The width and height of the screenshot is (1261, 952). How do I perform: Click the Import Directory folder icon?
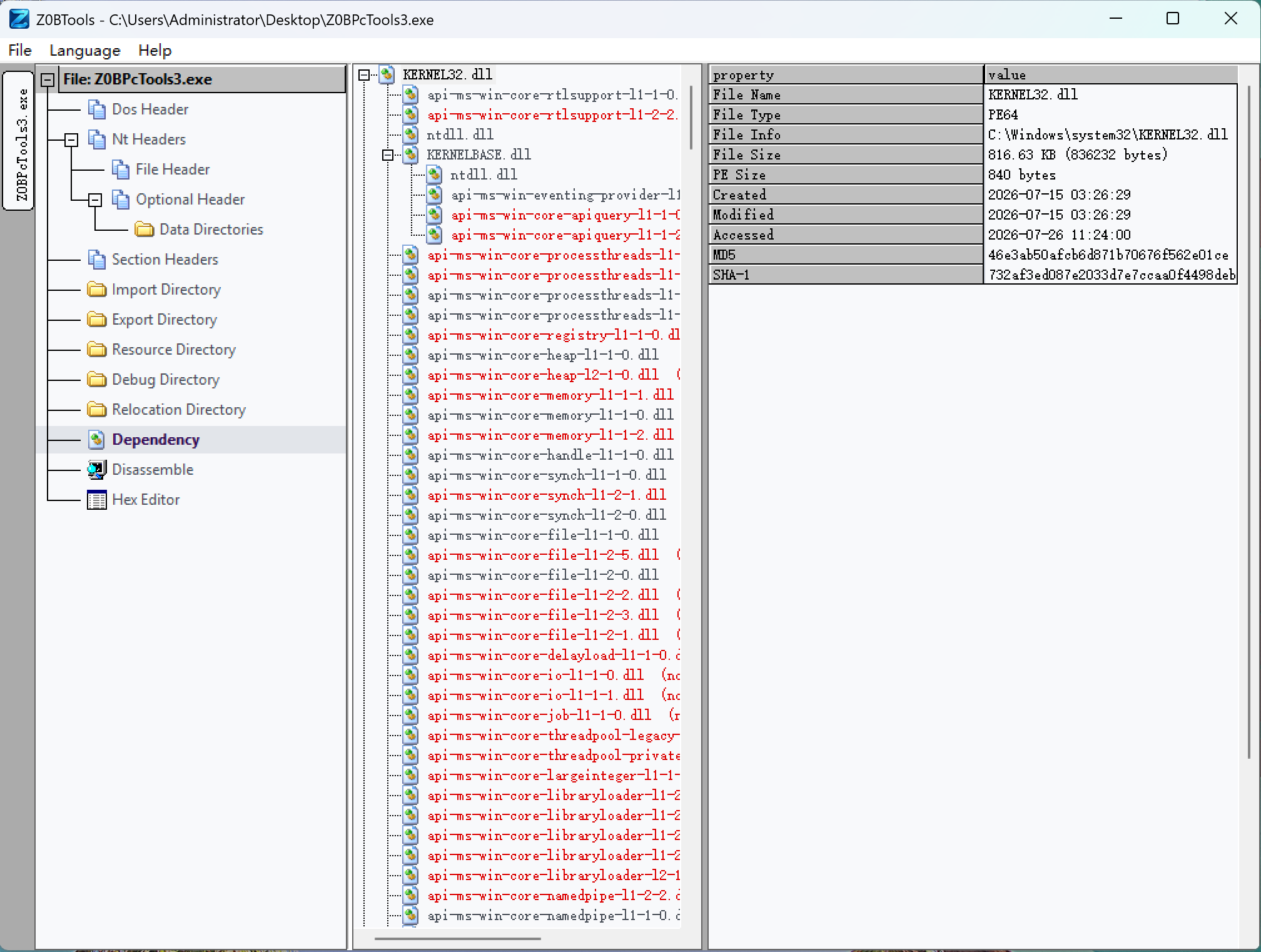tap(97, 290)
